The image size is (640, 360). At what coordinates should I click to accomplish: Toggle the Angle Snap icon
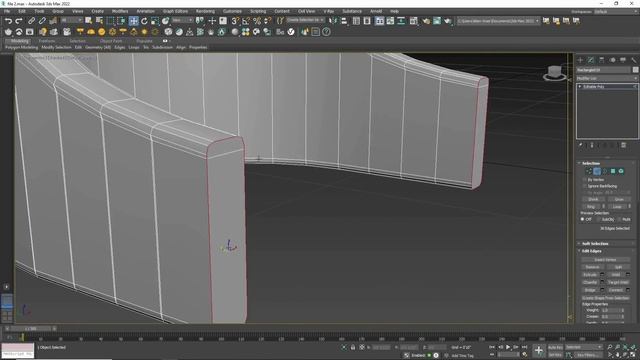point(246,21)
